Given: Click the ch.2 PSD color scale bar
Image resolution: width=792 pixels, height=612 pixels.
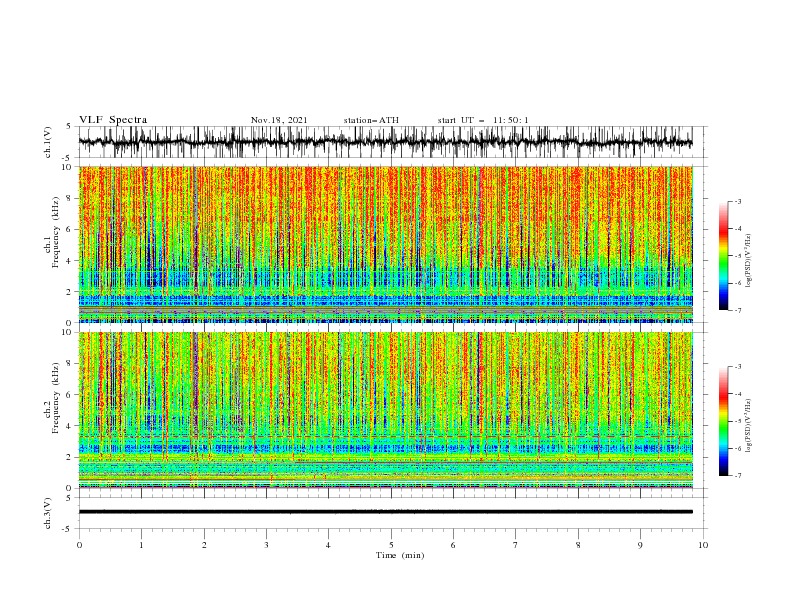Looking at the screenshot, I should click(x=723, y=421).
